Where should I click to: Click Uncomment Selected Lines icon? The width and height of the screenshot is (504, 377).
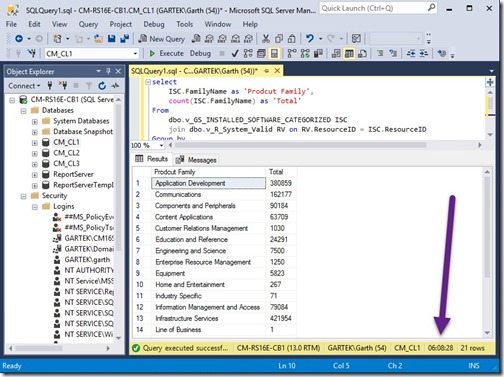click(393, 53)
